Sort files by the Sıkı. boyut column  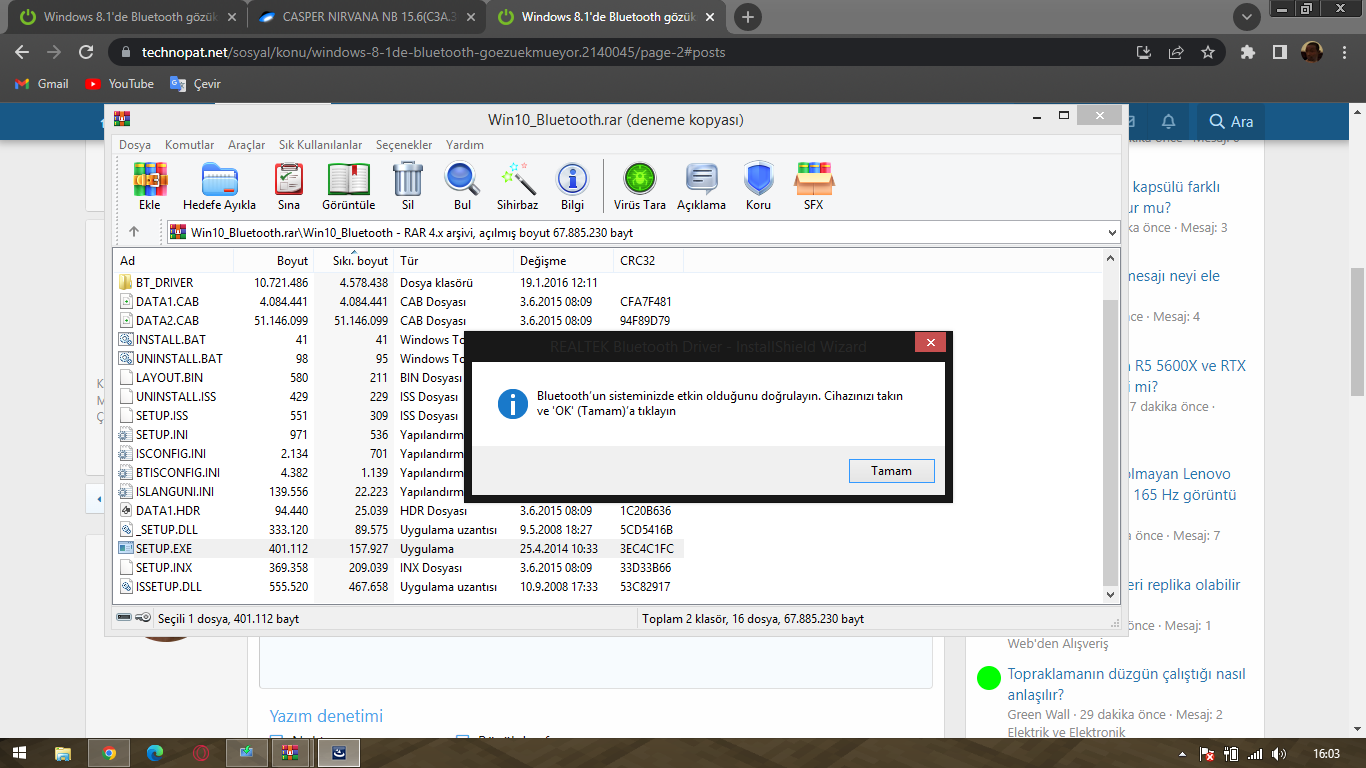tap(353, 261)
